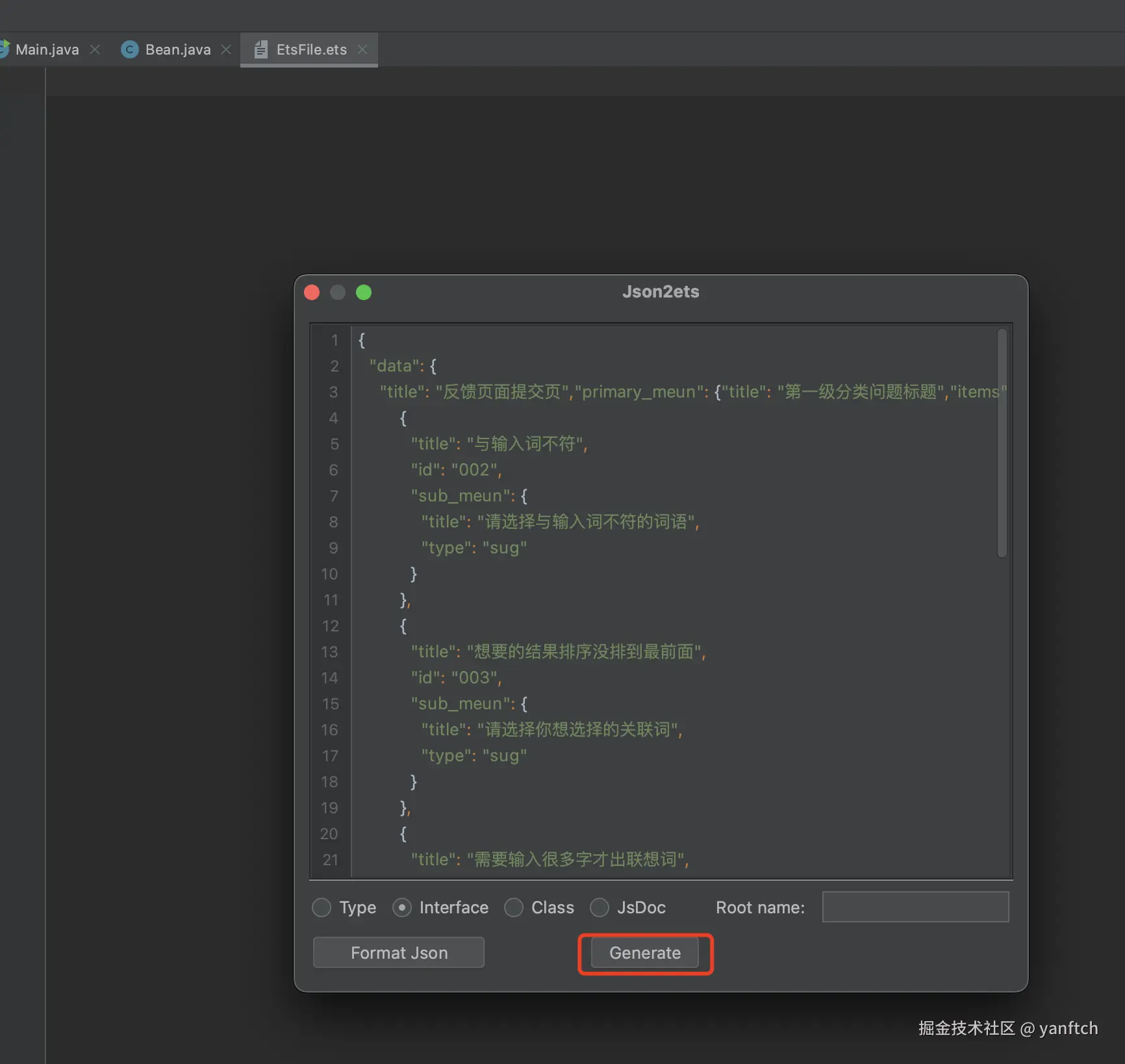Switch to the Bean.java tab

coord(177,49)
